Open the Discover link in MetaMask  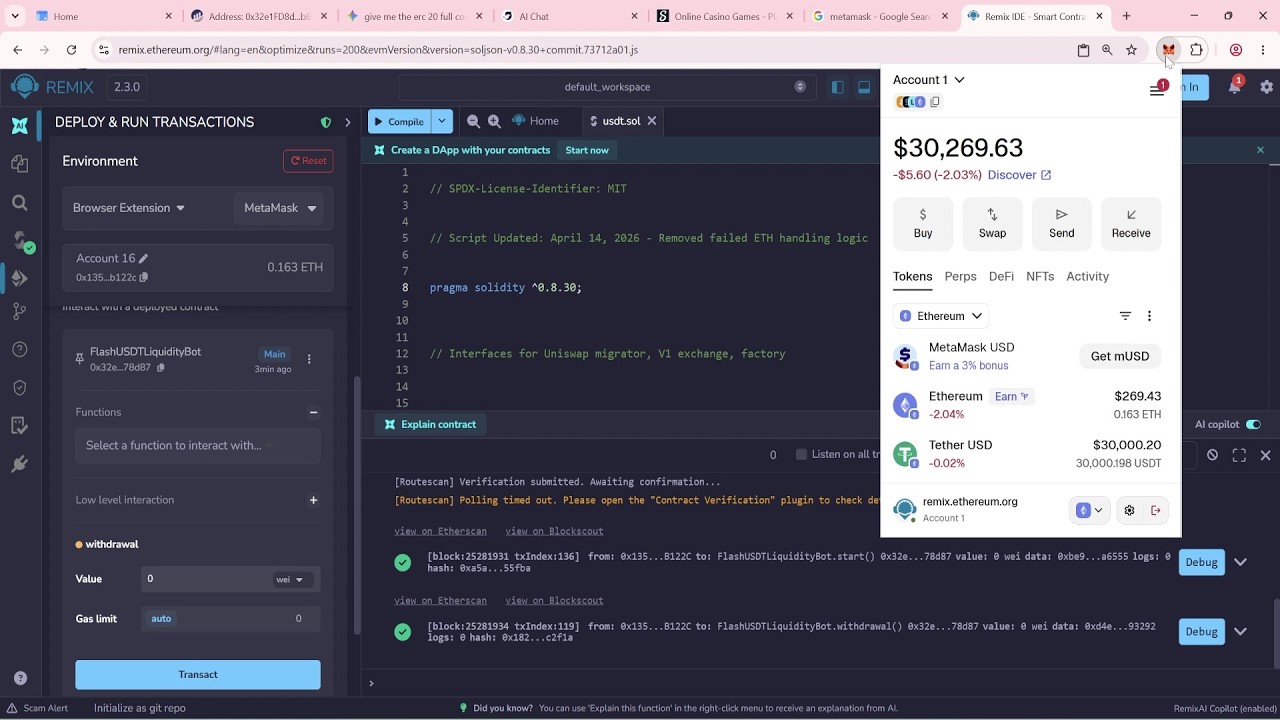point(1019,175)
